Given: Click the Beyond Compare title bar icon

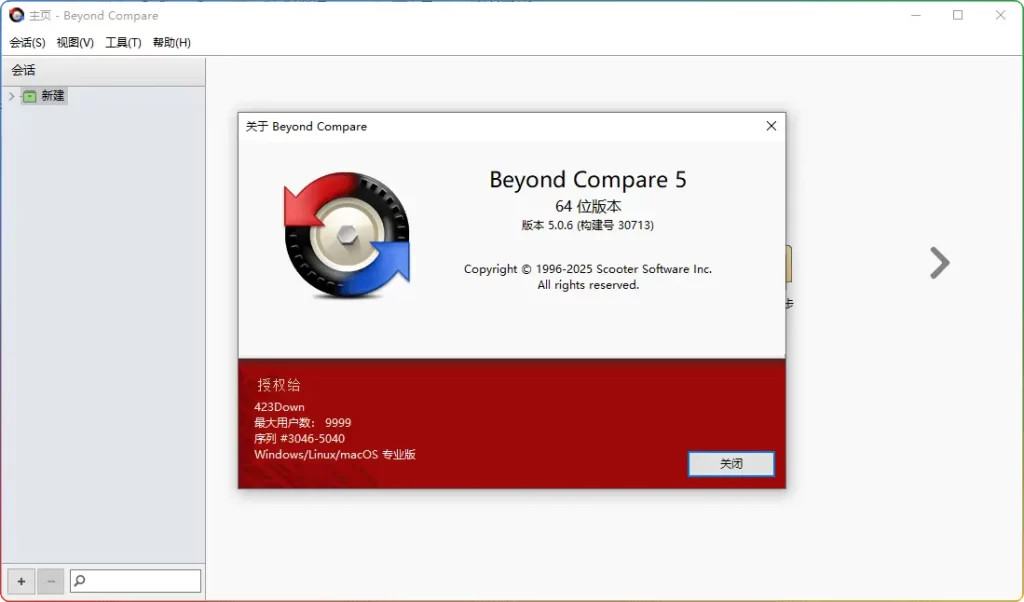Looking at the screenshot, I should 16,15.
